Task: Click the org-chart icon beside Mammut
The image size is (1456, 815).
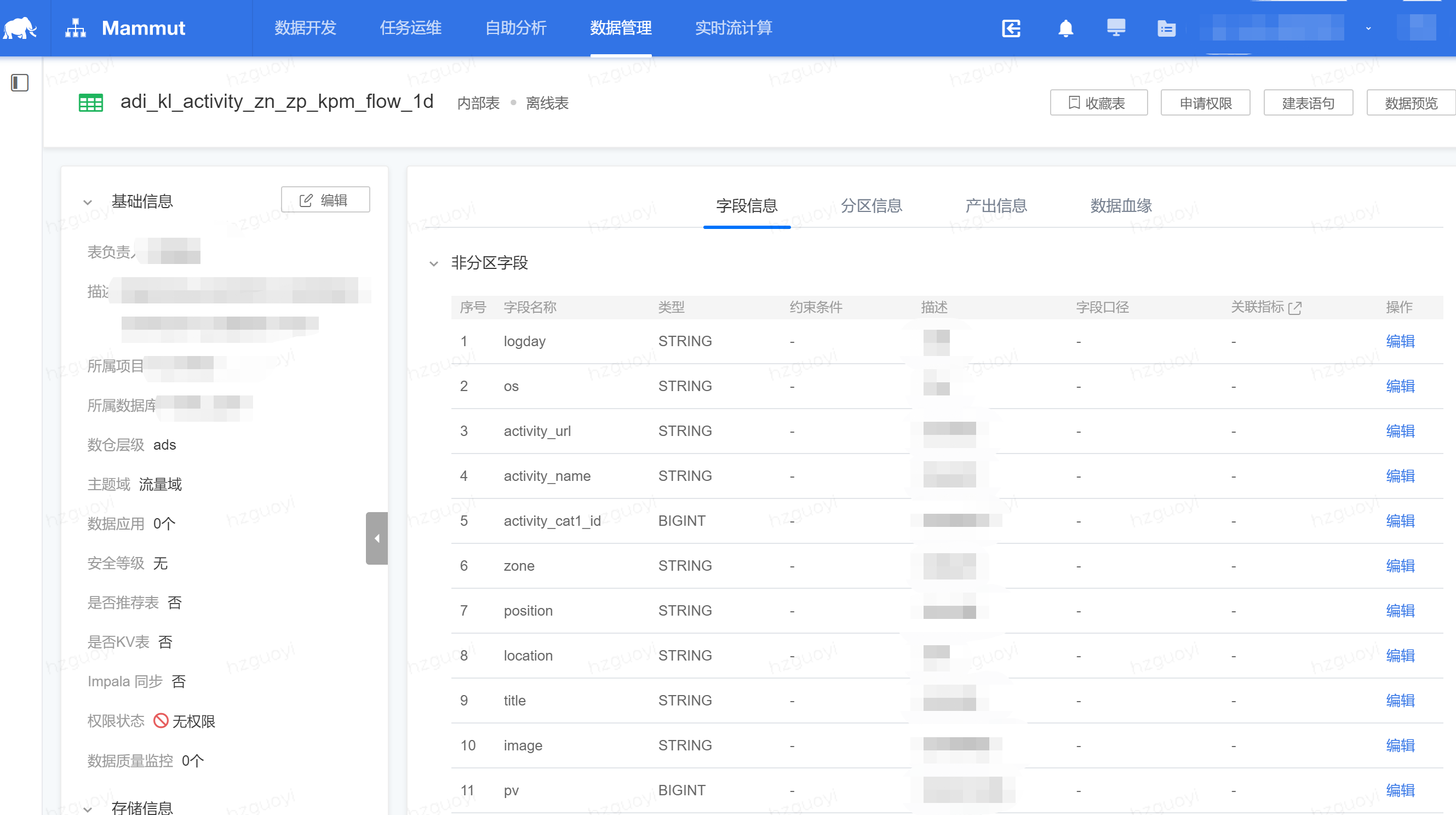Action: [75, 27]
